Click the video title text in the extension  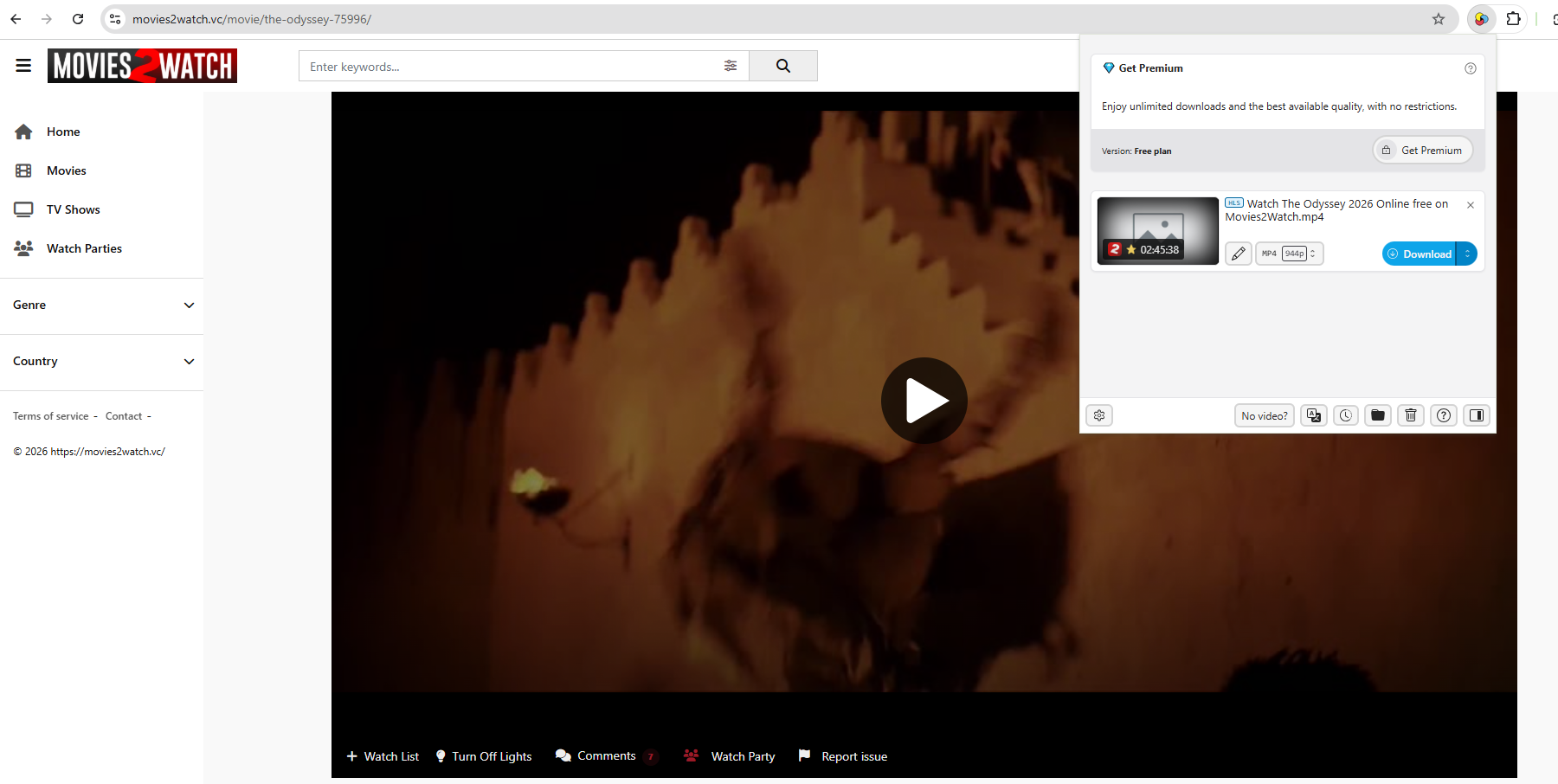pyautogui.click(x=1337, y=210)
